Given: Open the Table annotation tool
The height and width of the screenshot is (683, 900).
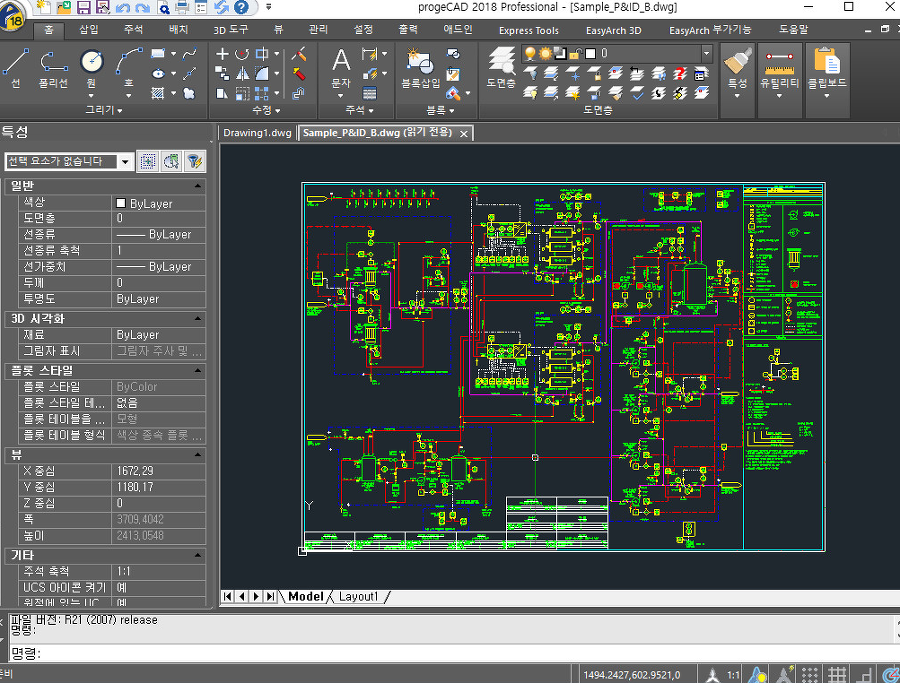Looking at the screenshot, I should (x=370, y=93).
